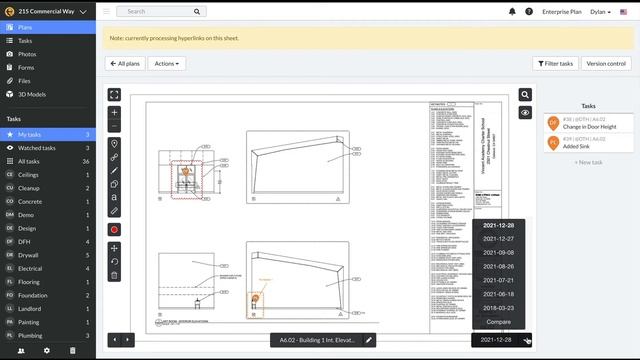The height and width of the screenshot is (360, 640).
Task: Select the text annotation tool
Action: tap(114, 198)
